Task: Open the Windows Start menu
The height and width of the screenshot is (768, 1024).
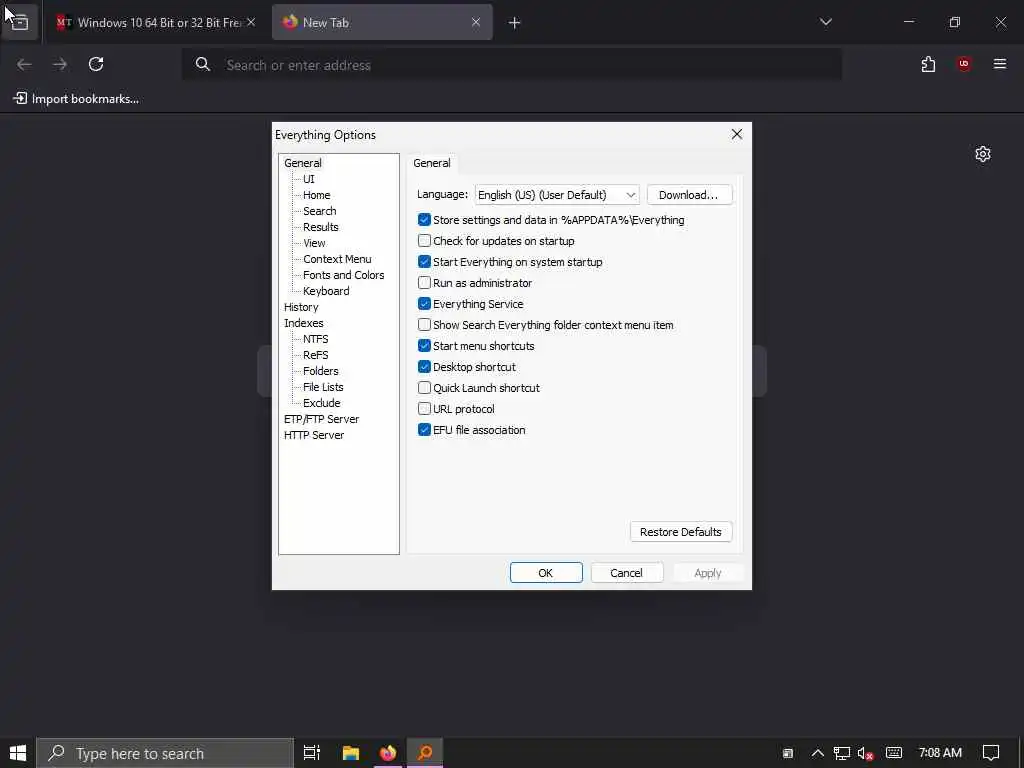Action: tap(18, 753)
